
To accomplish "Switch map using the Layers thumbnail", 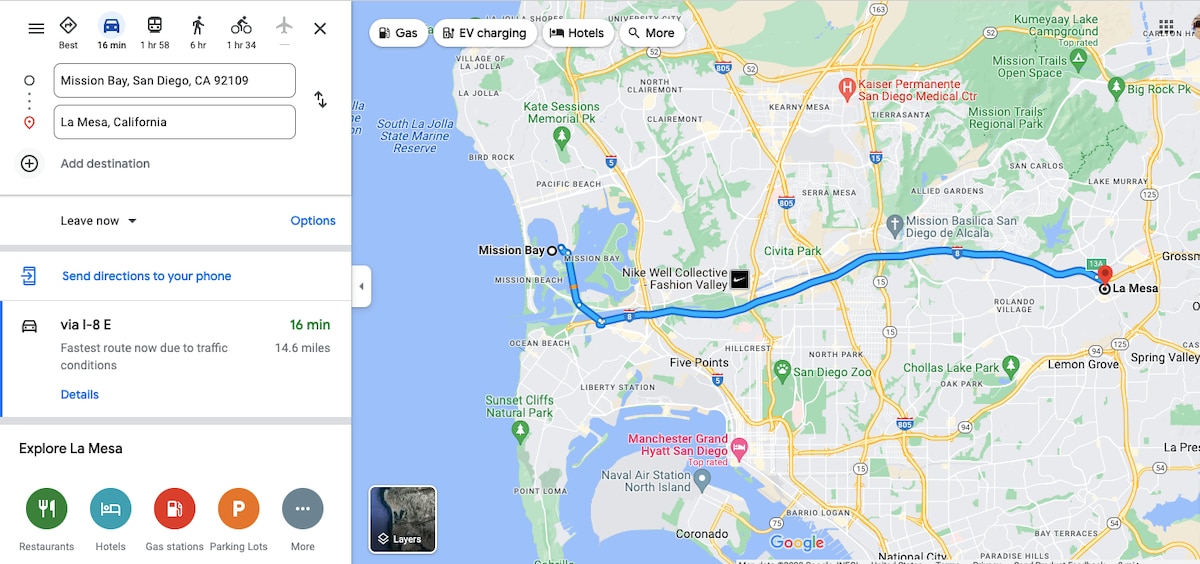I will coord(403,520).
